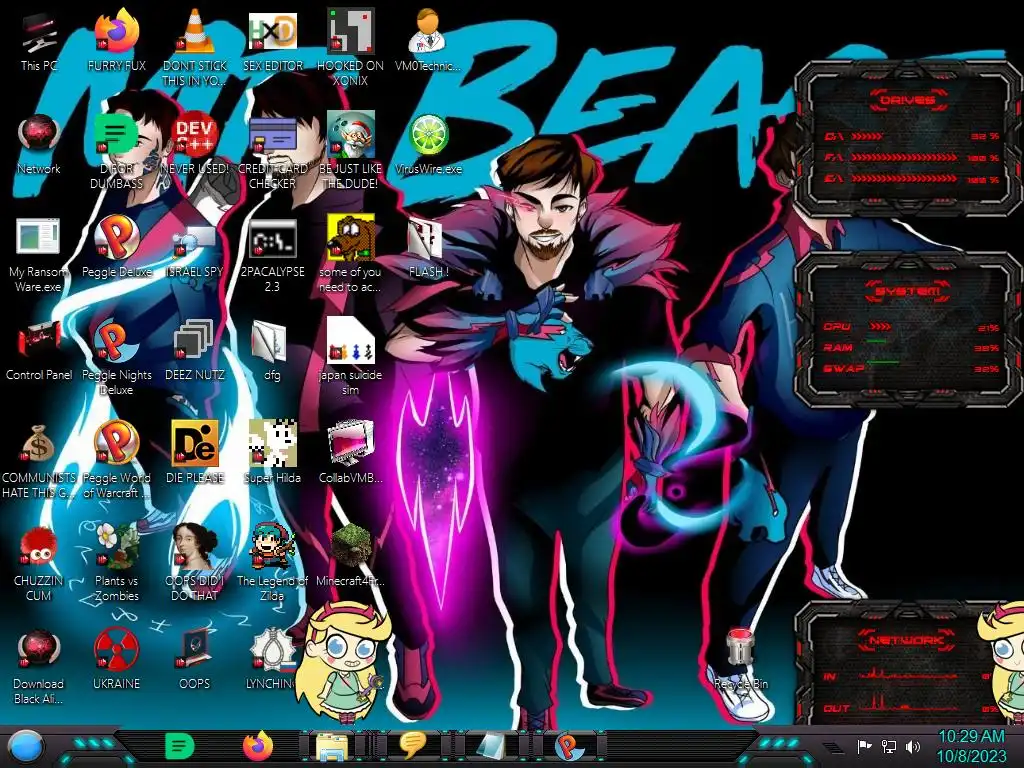Viewport: 1024px width, 768px height.
Task: Open Control Panel desktop icon
Action: tap(39, 350)
